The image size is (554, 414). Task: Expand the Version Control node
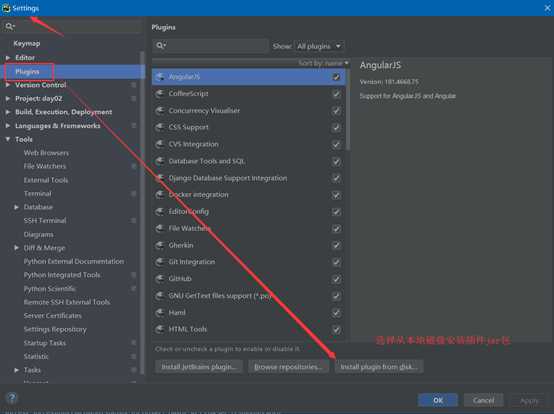(x=8, y=85)
